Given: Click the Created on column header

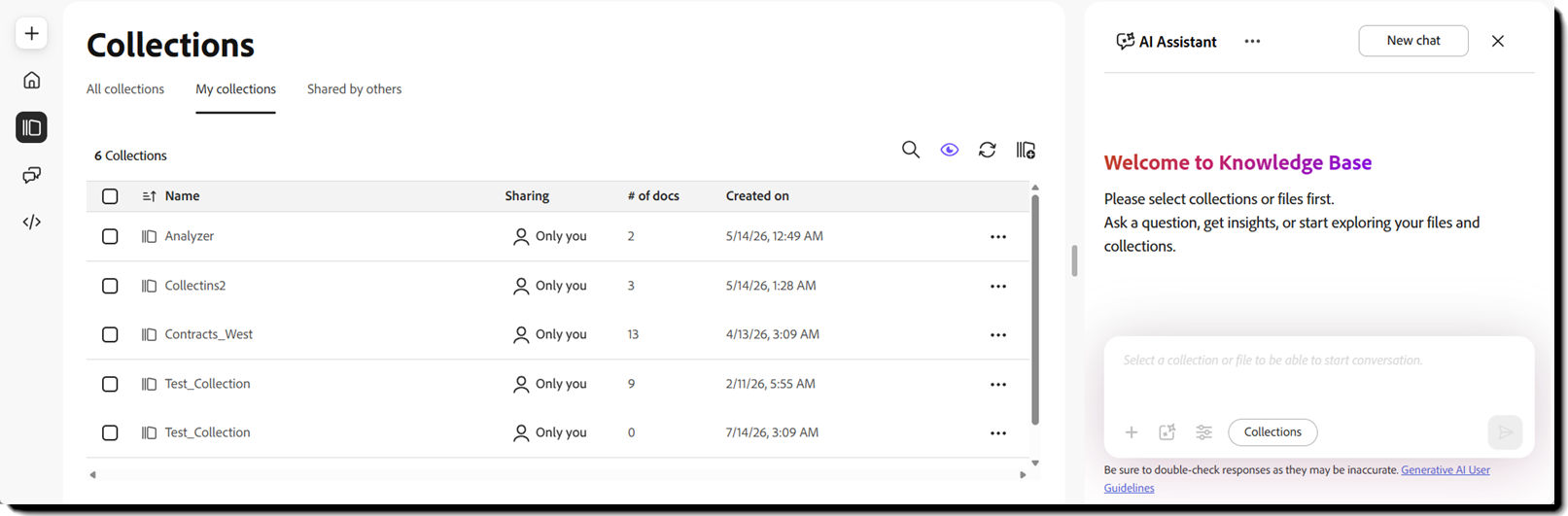Looking at the screenshot, I should [757, 196].
